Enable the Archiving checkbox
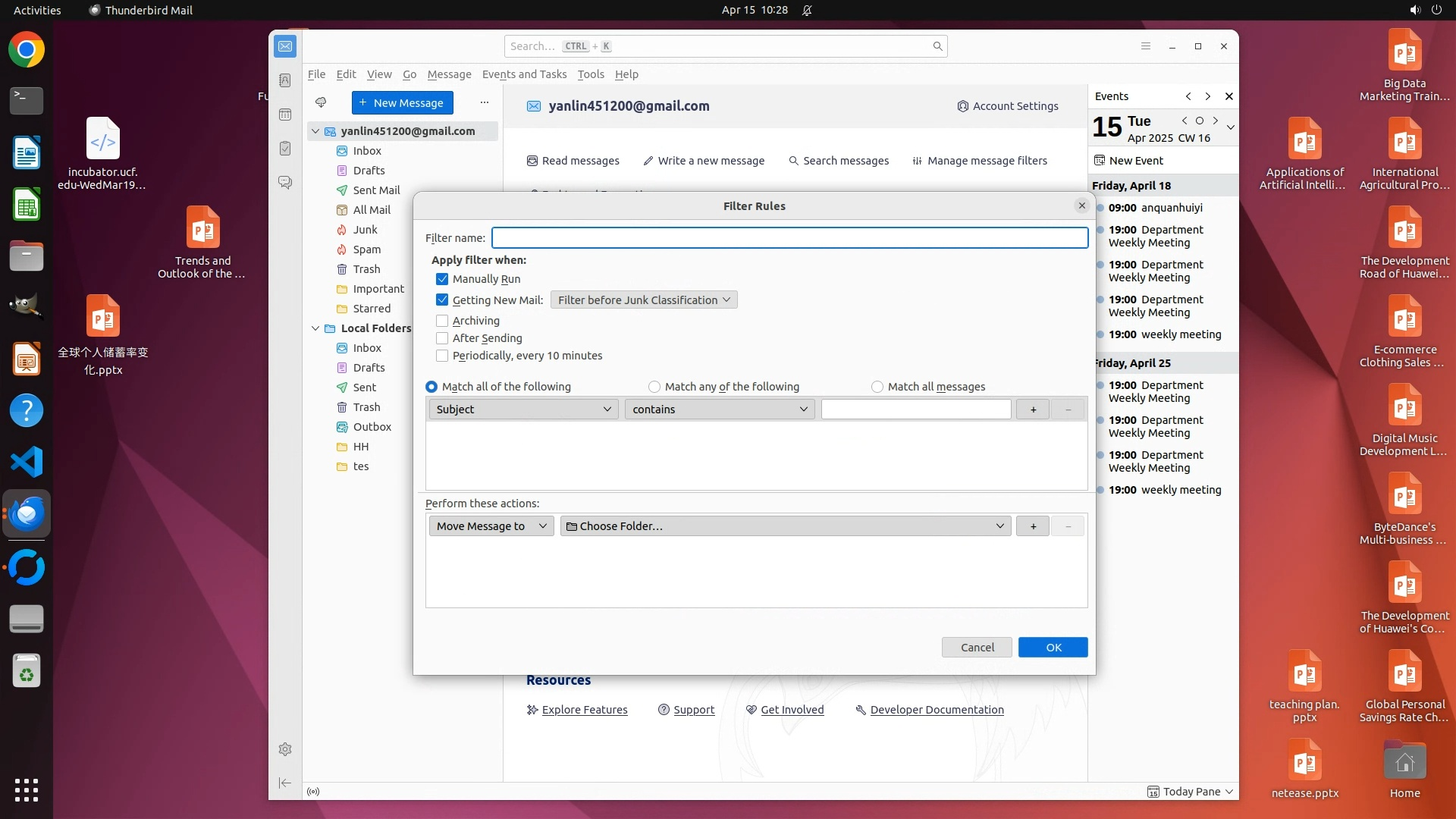 pos(442,321)
